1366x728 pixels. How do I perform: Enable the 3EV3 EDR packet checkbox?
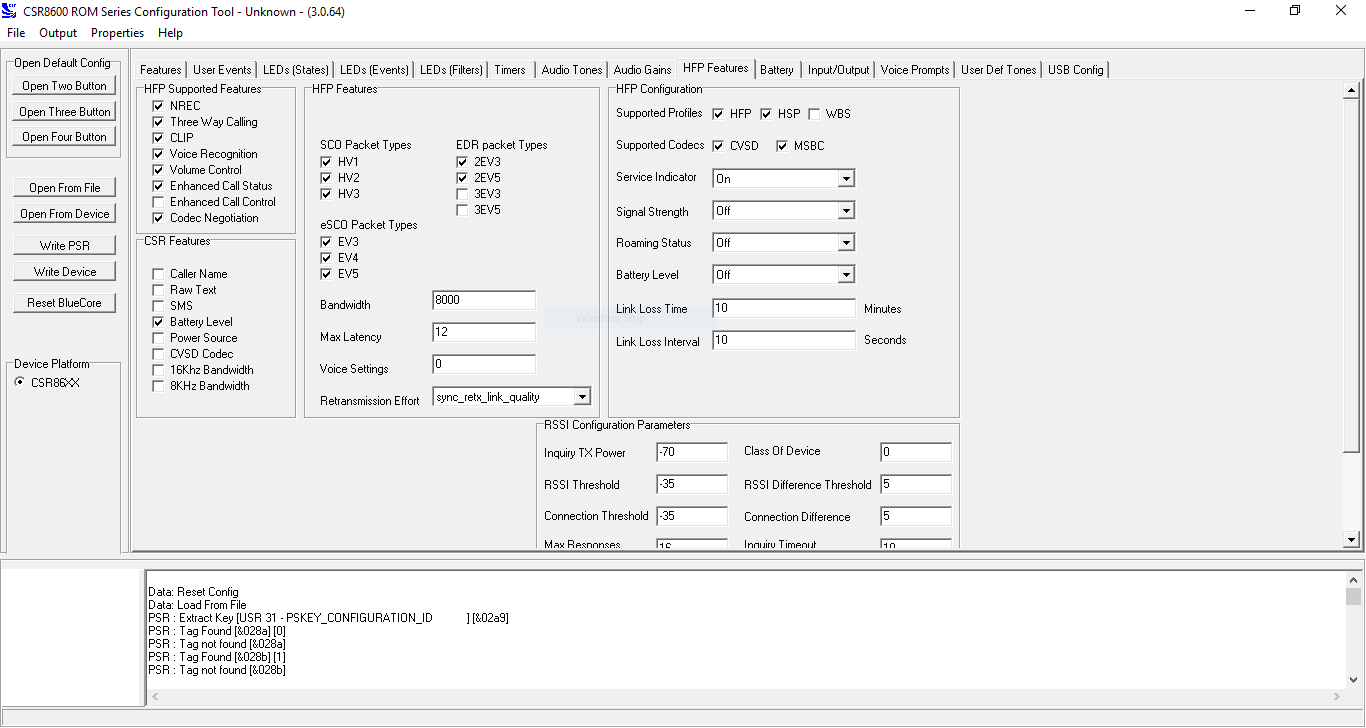click(x=462, y=194)
